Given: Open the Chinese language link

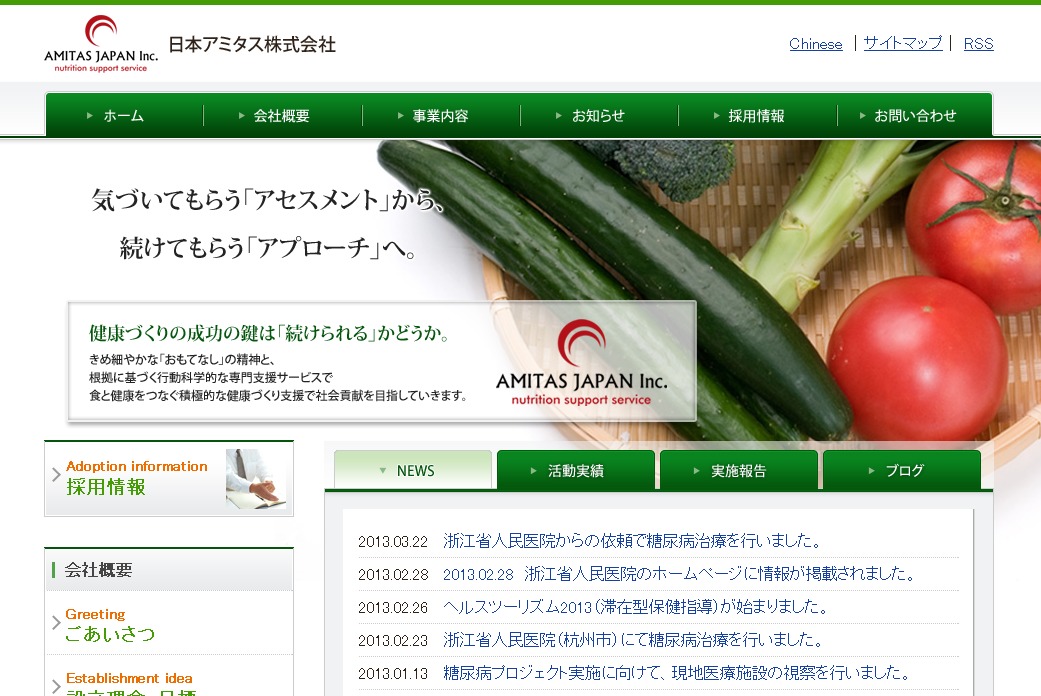Looking at the screenshot, I should [815, 44].
